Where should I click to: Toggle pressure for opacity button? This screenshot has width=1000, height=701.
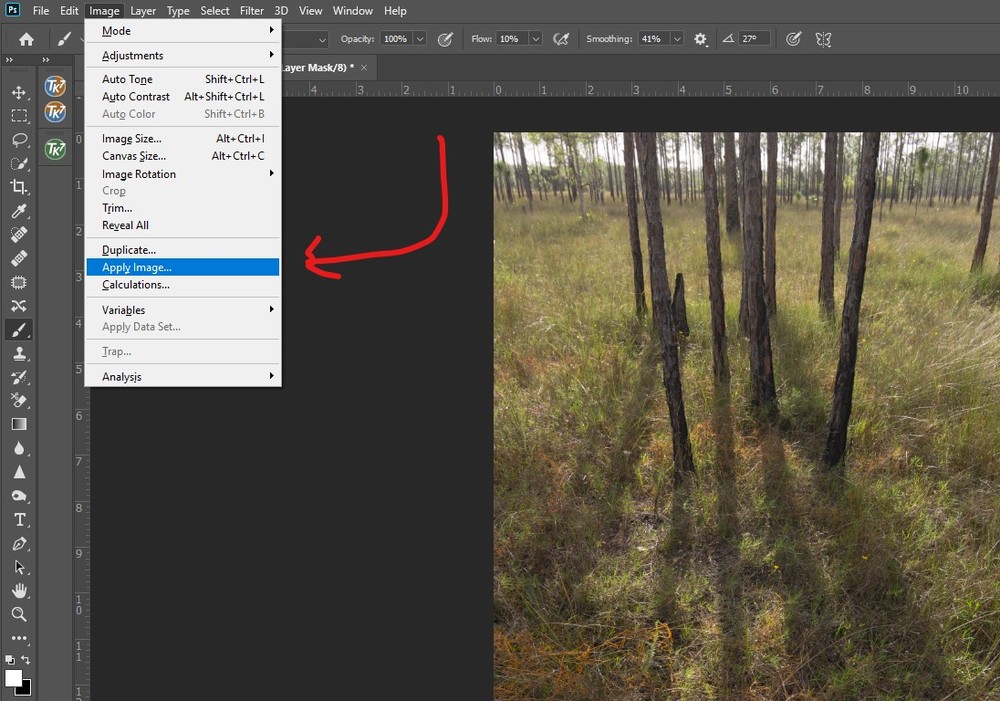[445, 39]
